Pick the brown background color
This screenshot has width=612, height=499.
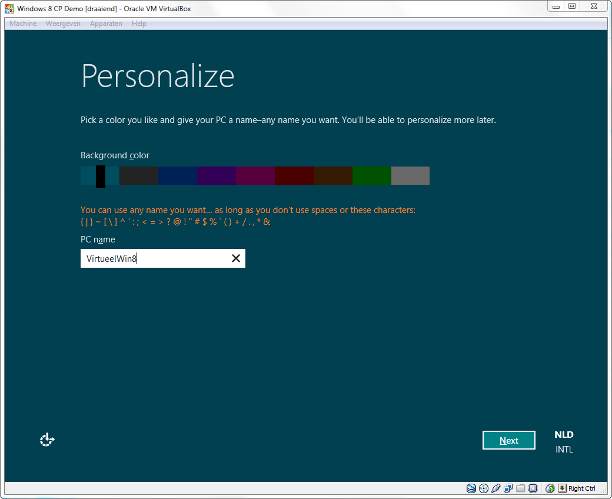tap(333, 176)
